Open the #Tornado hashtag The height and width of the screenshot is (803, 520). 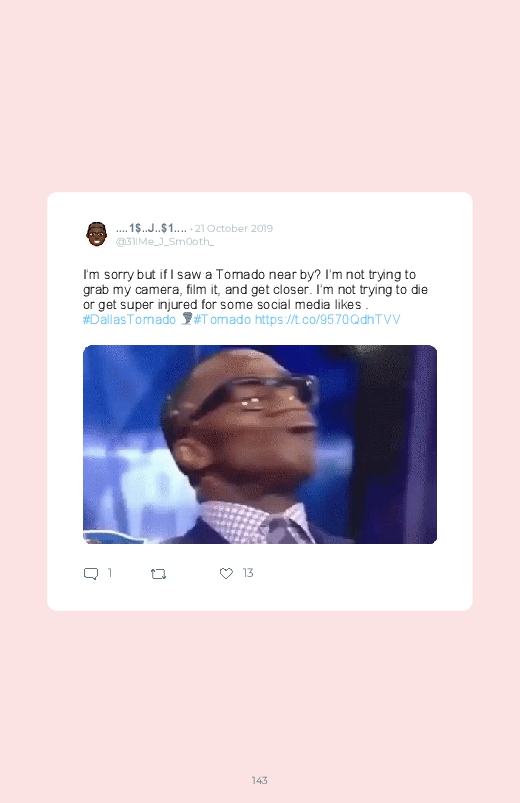pos(222,320)
